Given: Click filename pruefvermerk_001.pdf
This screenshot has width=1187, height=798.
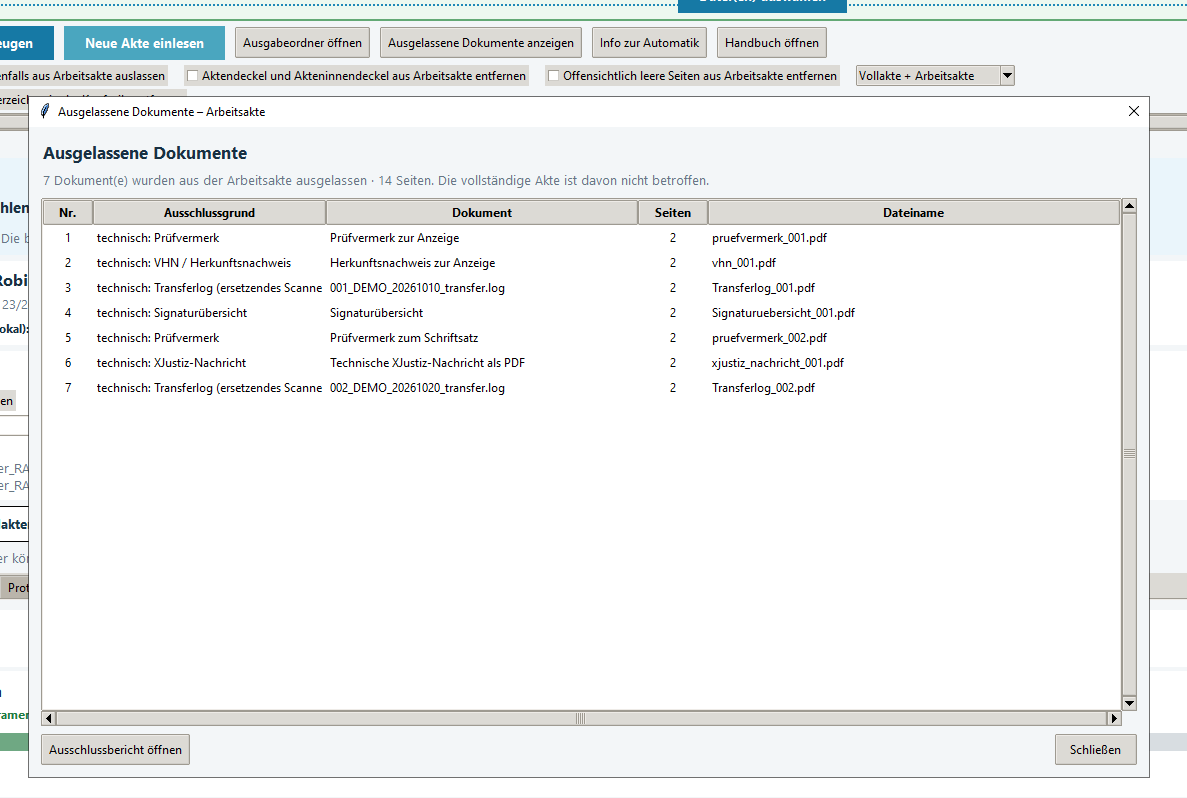Looking at the screenshot, I should click(x=769, y=238).
